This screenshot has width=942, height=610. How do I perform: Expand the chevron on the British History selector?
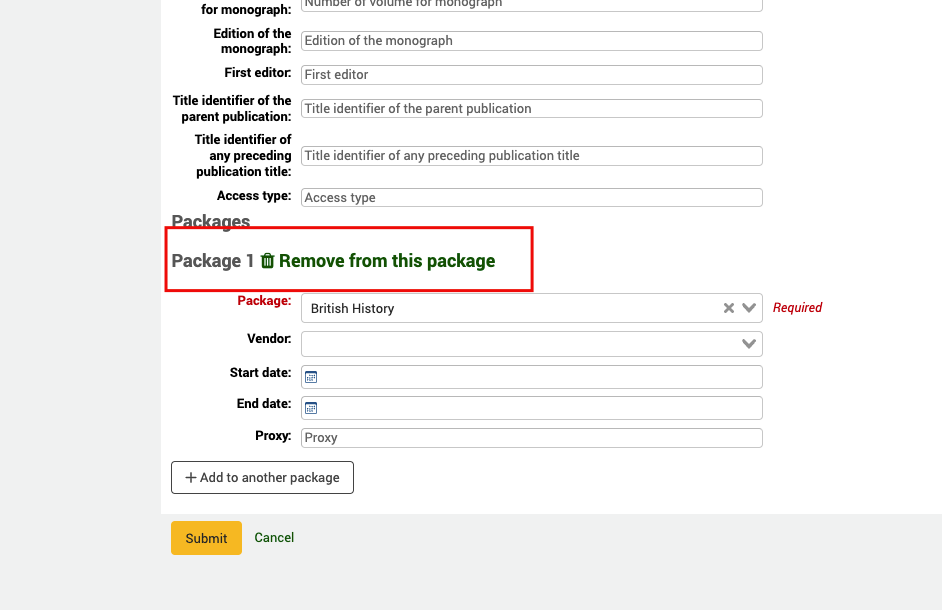point(748,307)
